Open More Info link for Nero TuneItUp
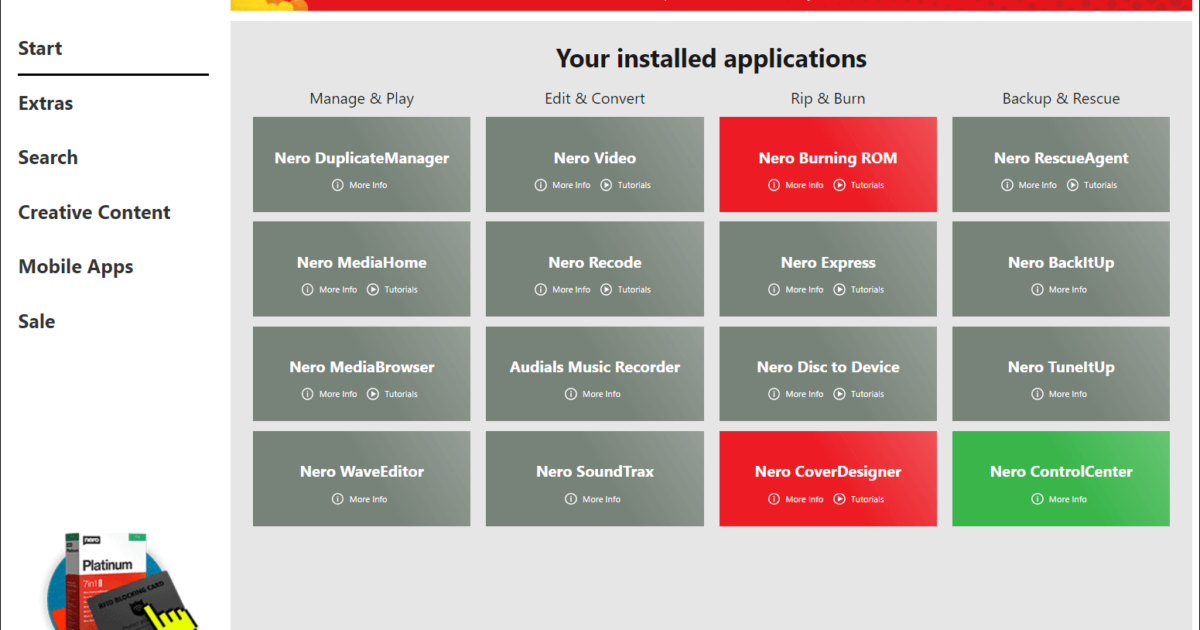1200x630 pixels. click(1067, 394)
